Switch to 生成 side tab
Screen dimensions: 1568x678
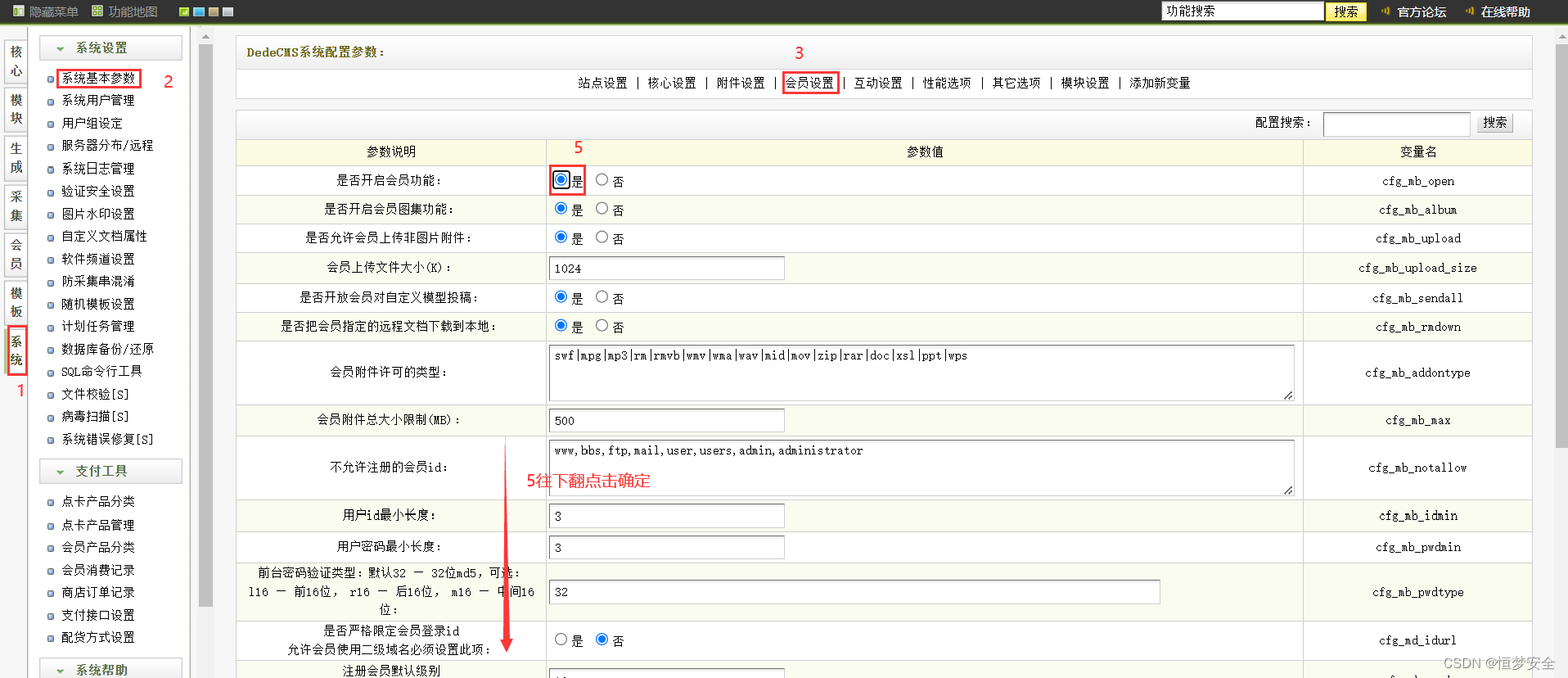[x=16, y=158]
